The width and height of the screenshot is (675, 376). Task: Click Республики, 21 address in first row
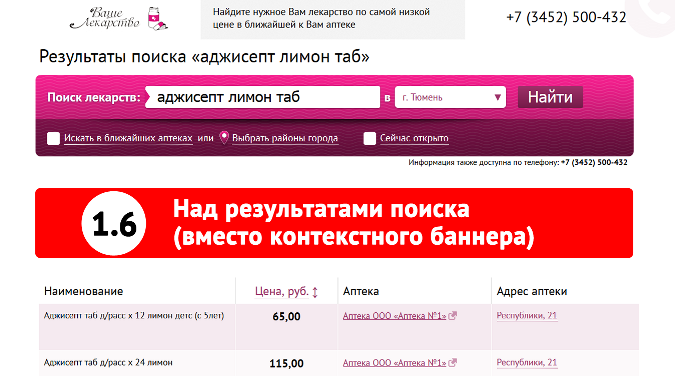point(526,316)
